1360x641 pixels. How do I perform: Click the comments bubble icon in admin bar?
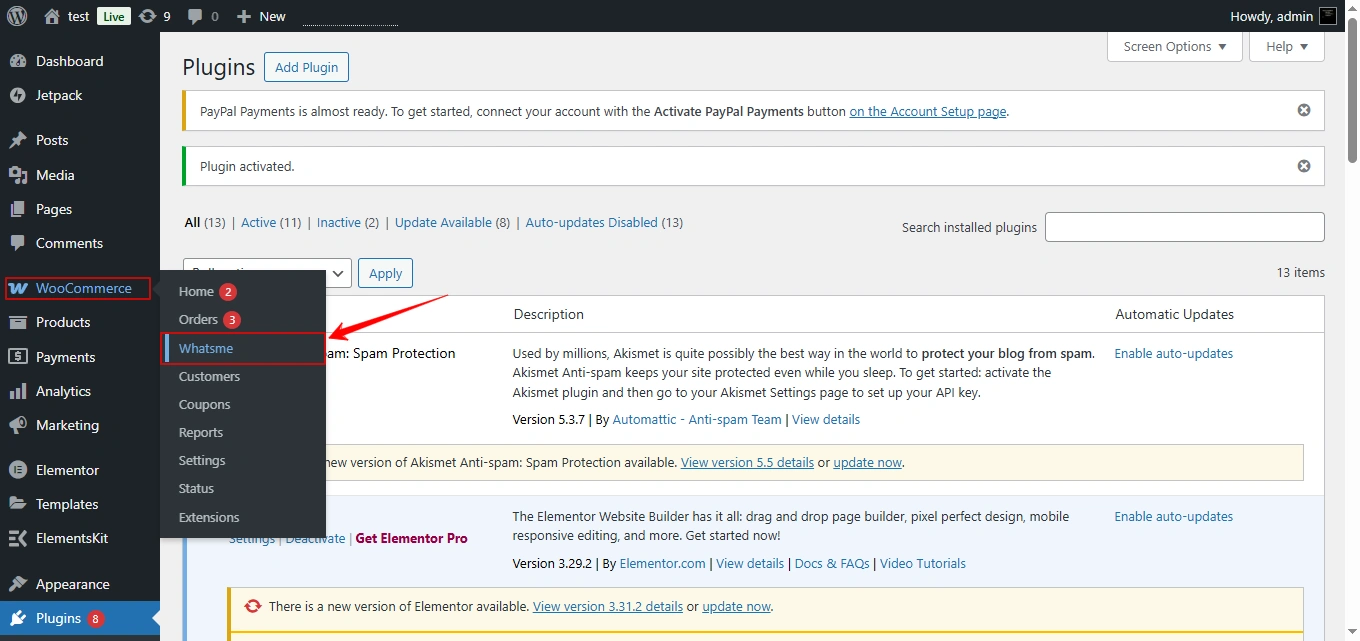[x=196, y=16]
